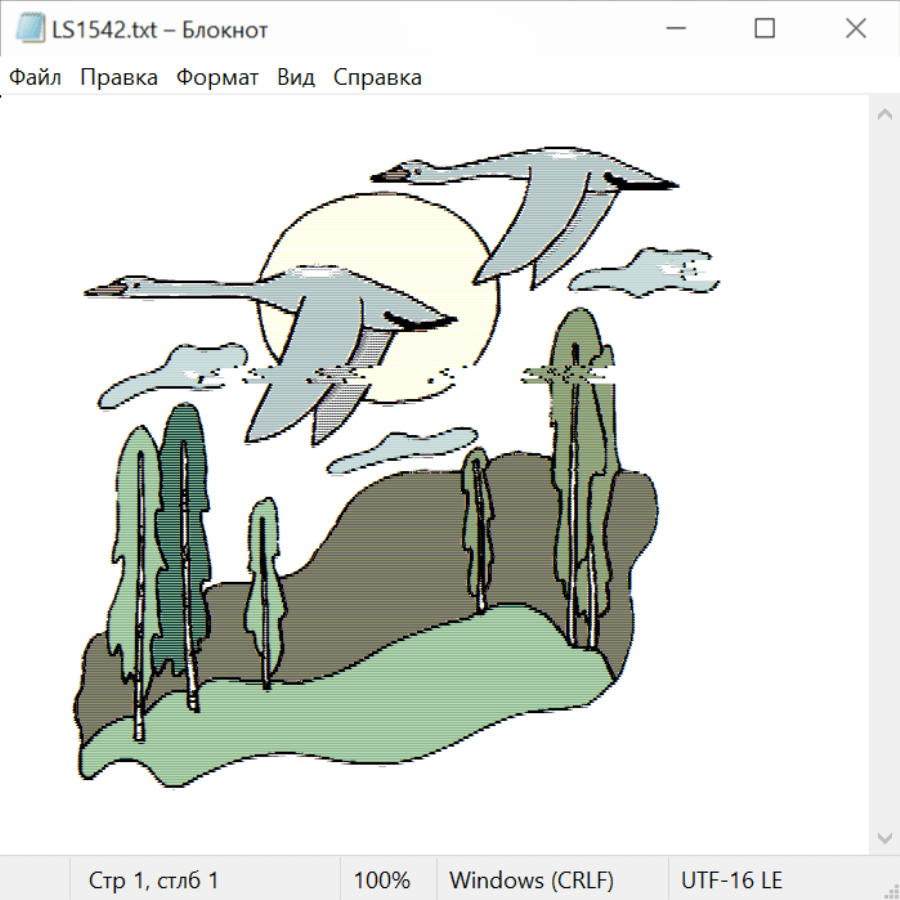Maximize the Блокнот window
This screenshot has width=900, height=900.
tap(764, 30)
